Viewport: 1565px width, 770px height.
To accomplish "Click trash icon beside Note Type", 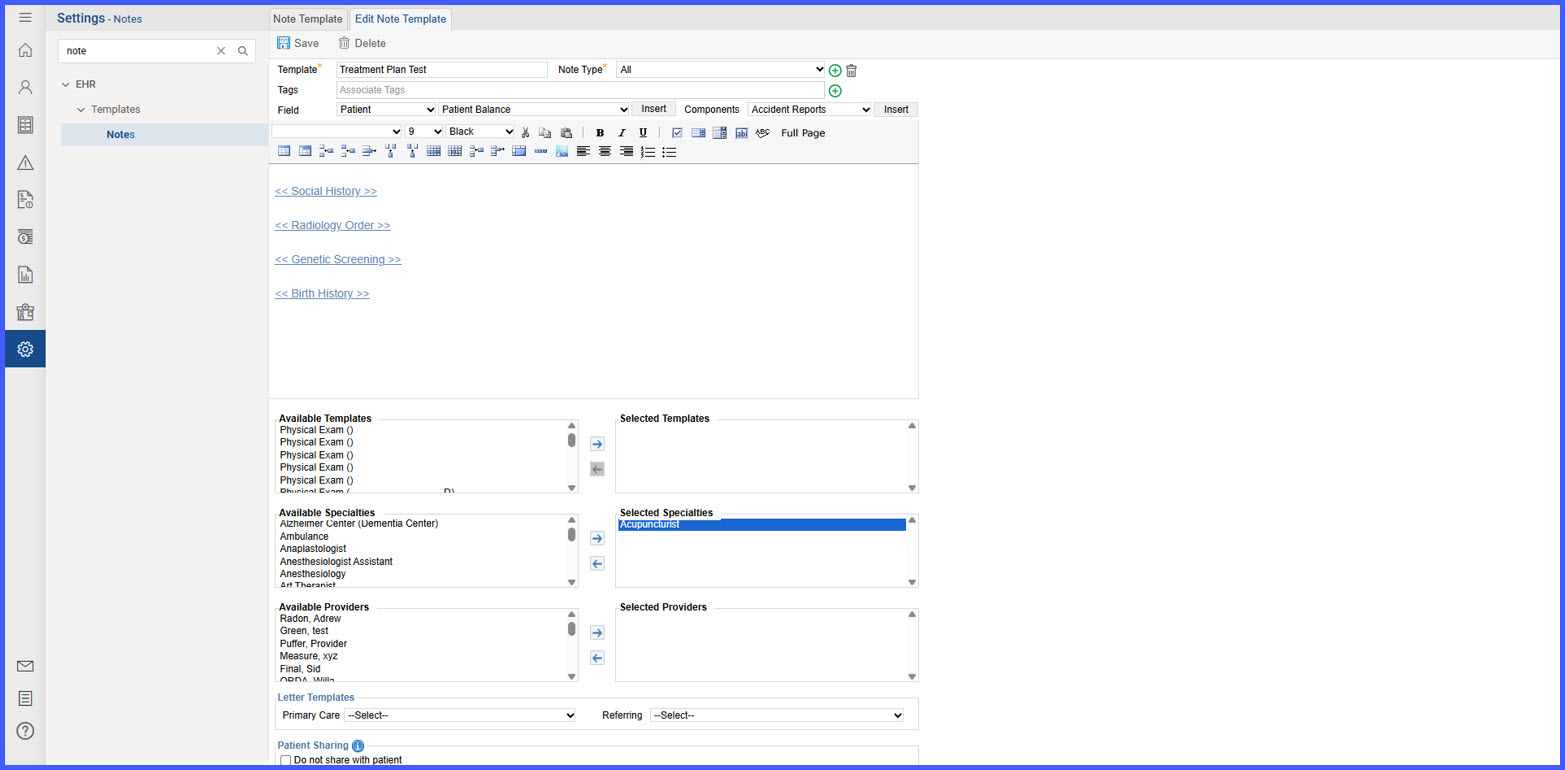I will 852,70.
